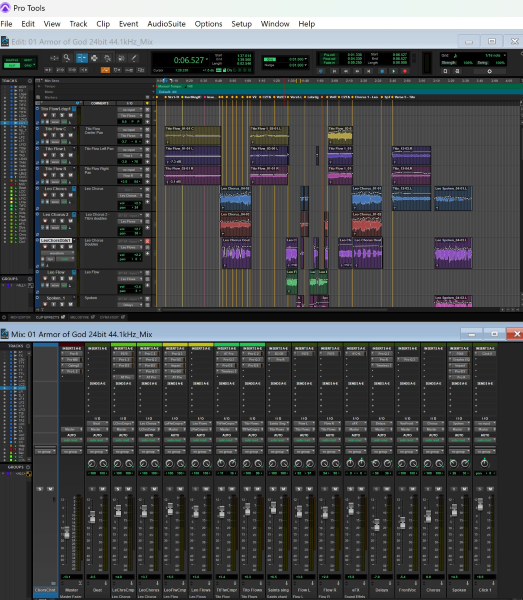Click the orange Tab to Transients button
The width and height of the screenshot is (523, 600).
point(105,70)
